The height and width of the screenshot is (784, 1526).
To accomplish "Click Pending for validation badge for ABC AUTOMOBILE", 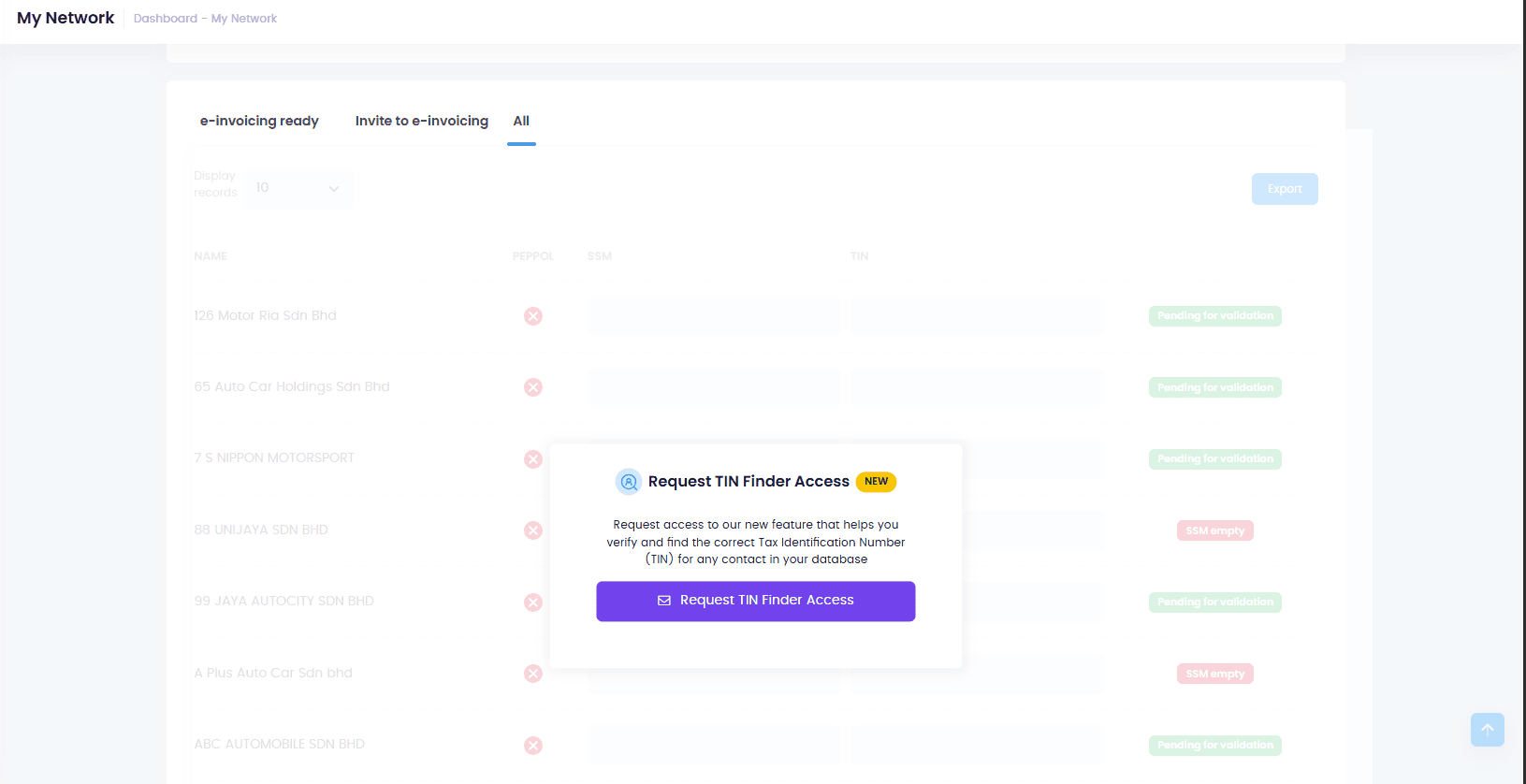I will pos(1214,746).
